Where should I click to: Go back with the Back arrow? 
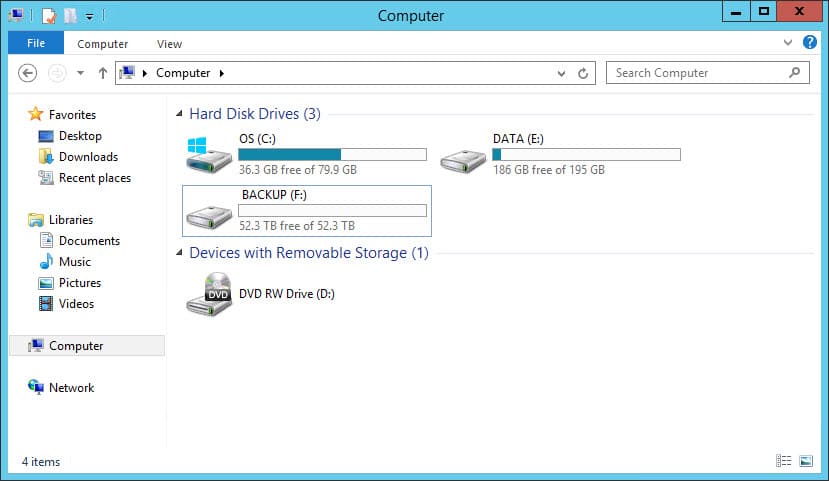click(27, 72)
